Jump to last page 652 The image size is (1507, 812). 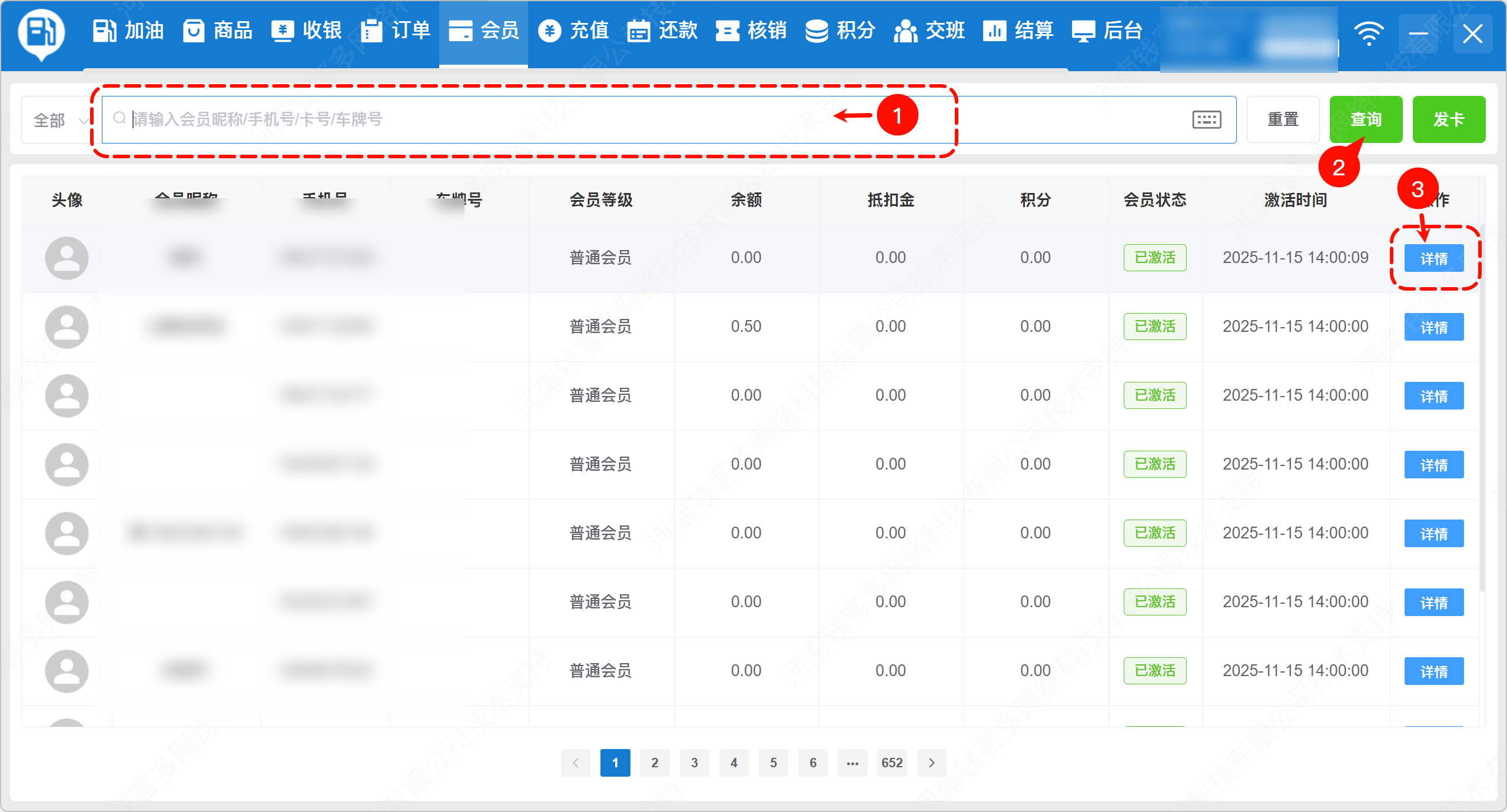(892, 763)
